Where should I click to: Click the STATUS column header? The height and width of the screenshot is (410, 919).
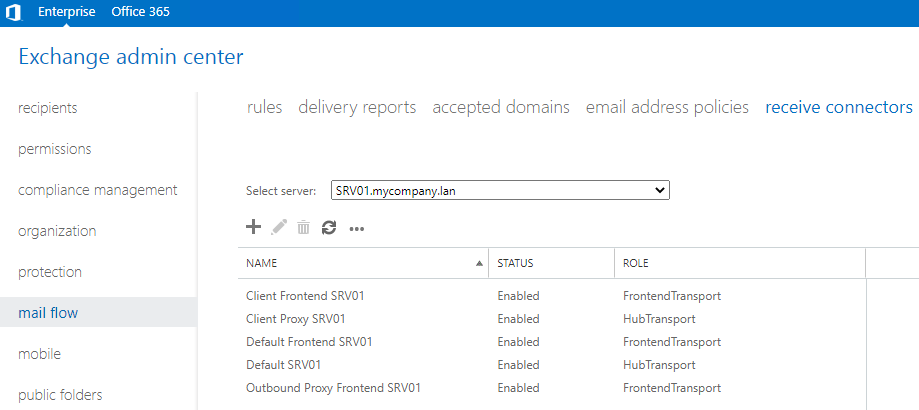pos(552,264)
